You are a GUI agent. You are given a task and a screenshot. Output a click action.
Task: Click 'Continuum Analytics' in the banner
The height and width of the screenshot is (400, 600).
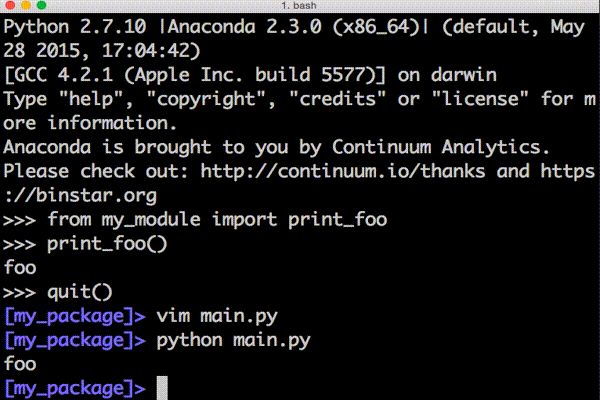pyautogui.click(x=440, y=147)
